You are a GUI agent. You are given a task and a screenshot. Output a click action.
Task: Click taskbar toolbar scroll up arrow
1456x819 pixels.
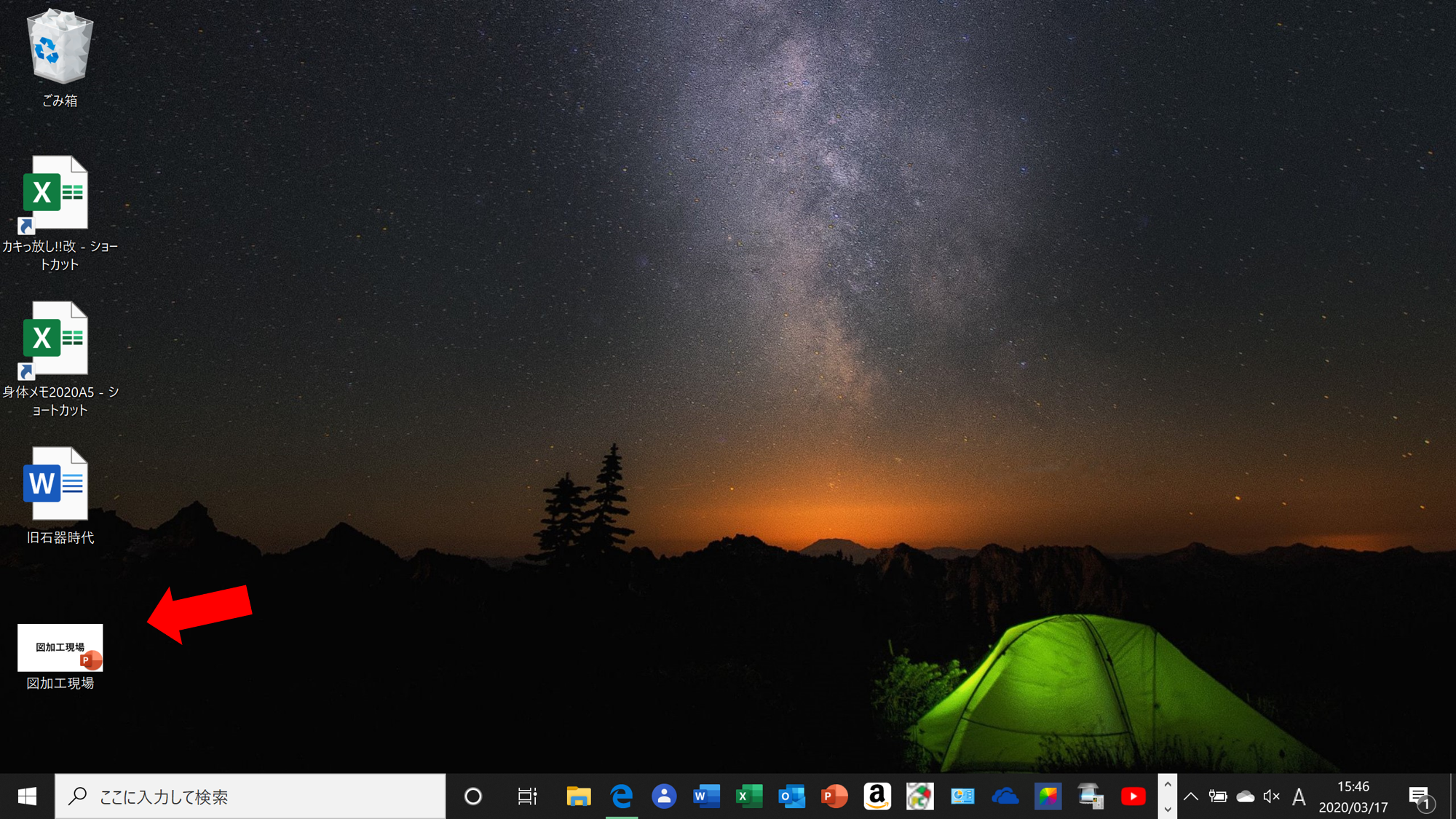click(1168, 785)
